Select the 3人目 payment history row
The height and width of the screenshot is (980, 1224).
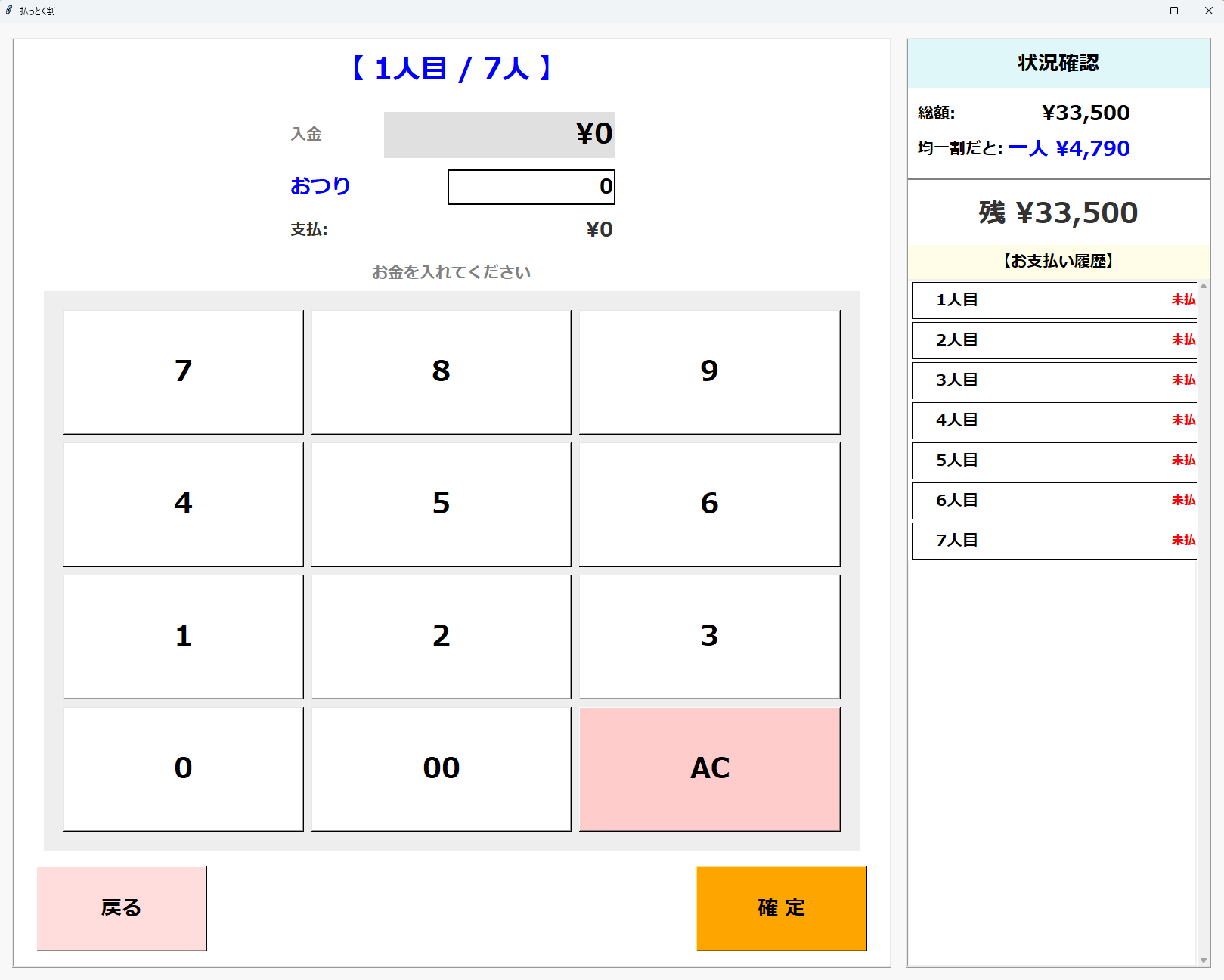1054,380
